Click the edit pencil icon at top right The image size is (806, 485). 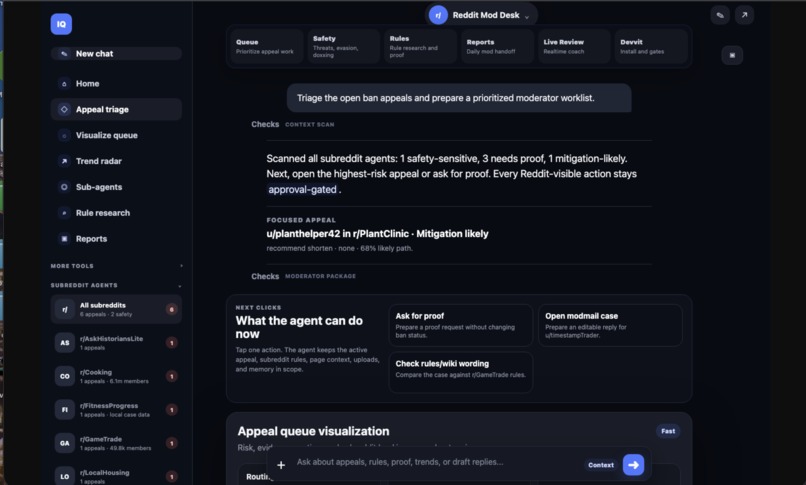click(720, 15)
